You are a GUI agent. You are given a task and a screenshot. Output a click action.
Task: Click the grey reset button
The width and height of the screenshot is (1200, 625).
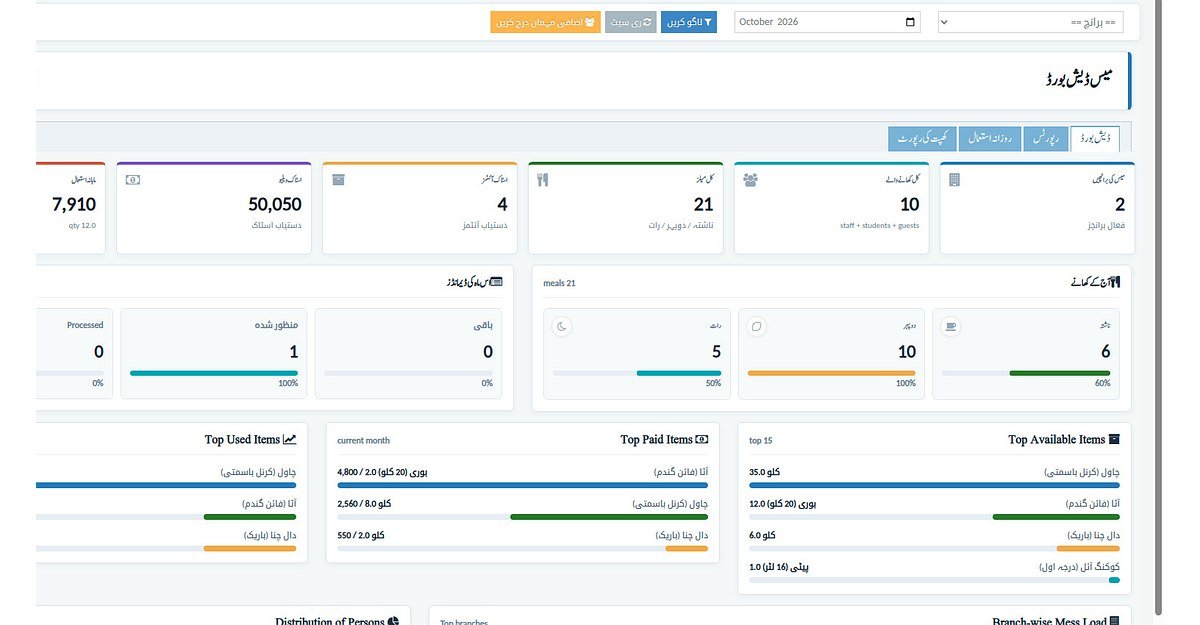click(630, 22)
